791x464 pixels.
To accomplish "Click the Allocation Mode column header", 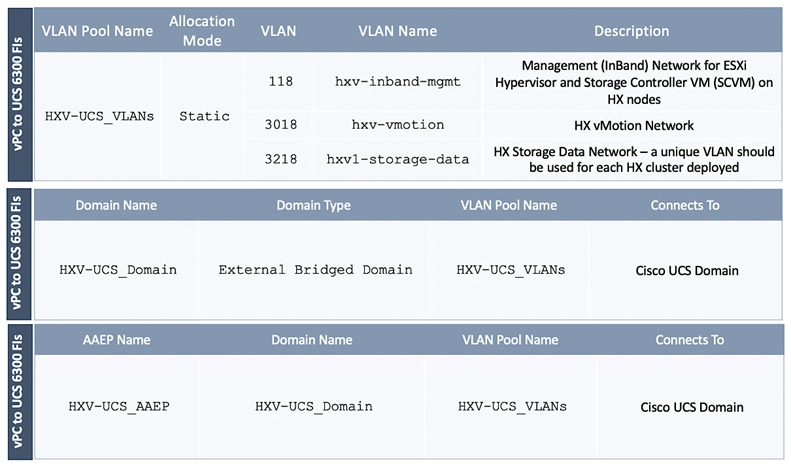I will (202, 30).
